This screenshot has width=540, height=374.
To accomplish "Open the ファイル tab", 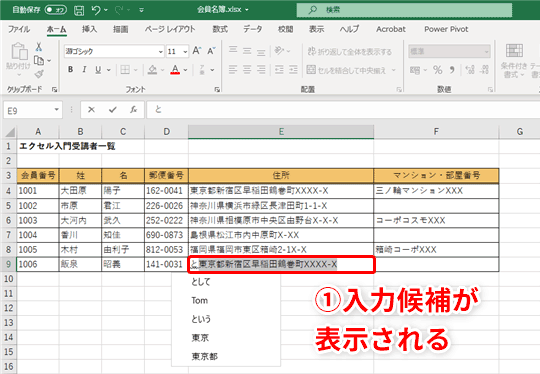I will click(x=19, y=29).
